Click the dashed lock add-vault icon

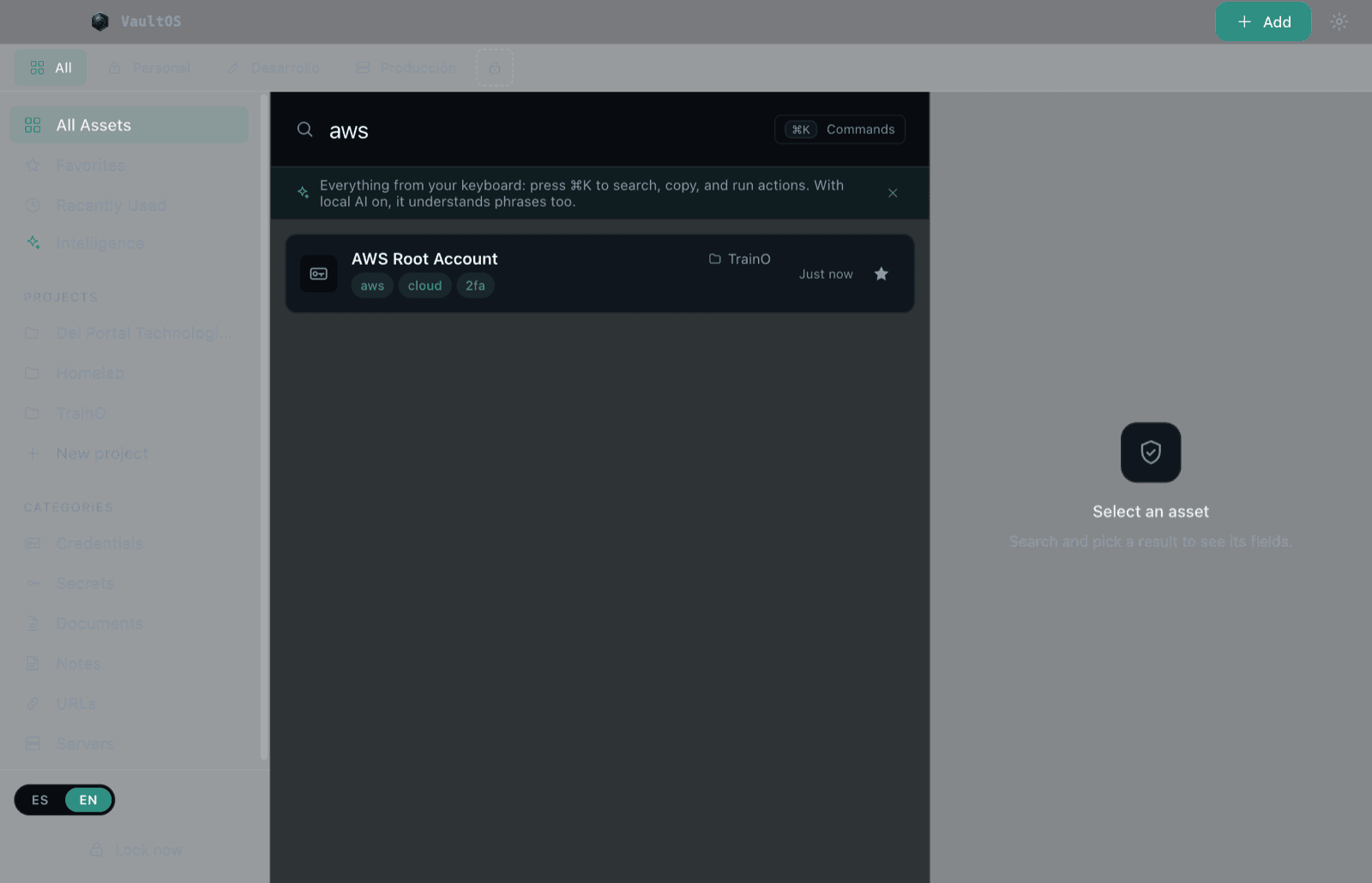(x=495, y=68)
